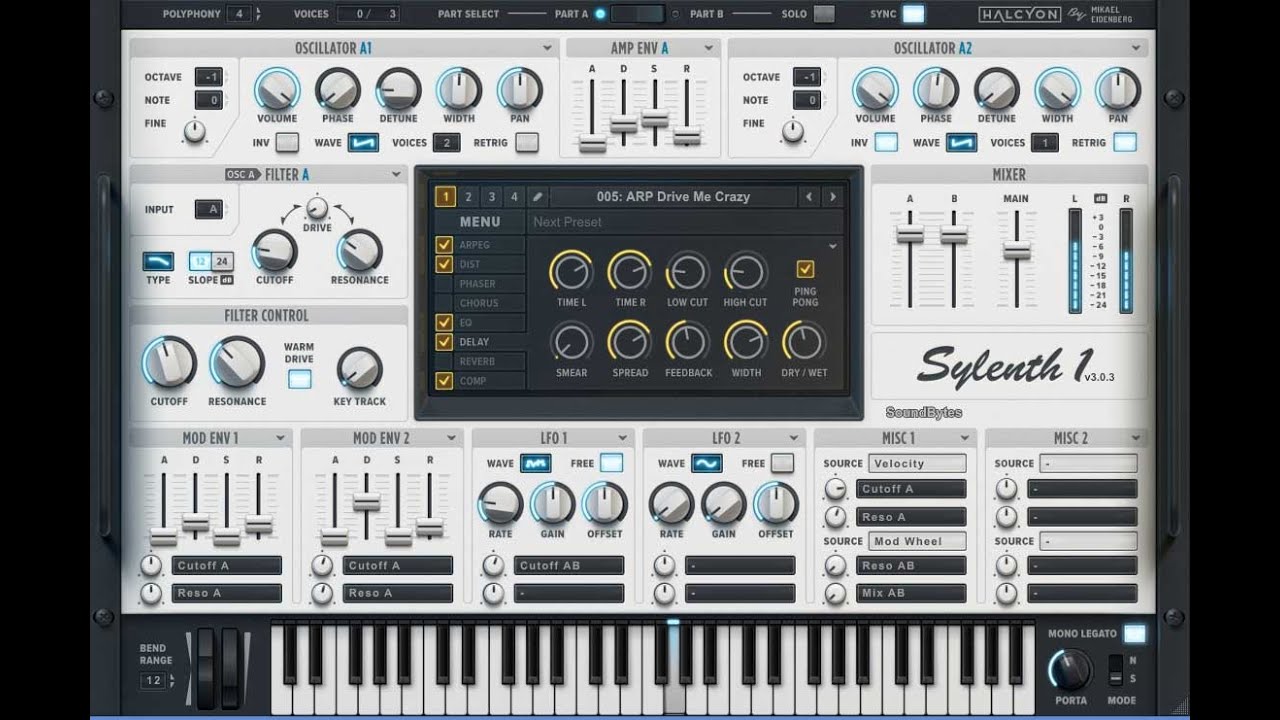
Task: Click the Oscillator A1 Detune knob
Action: [398, 90]
